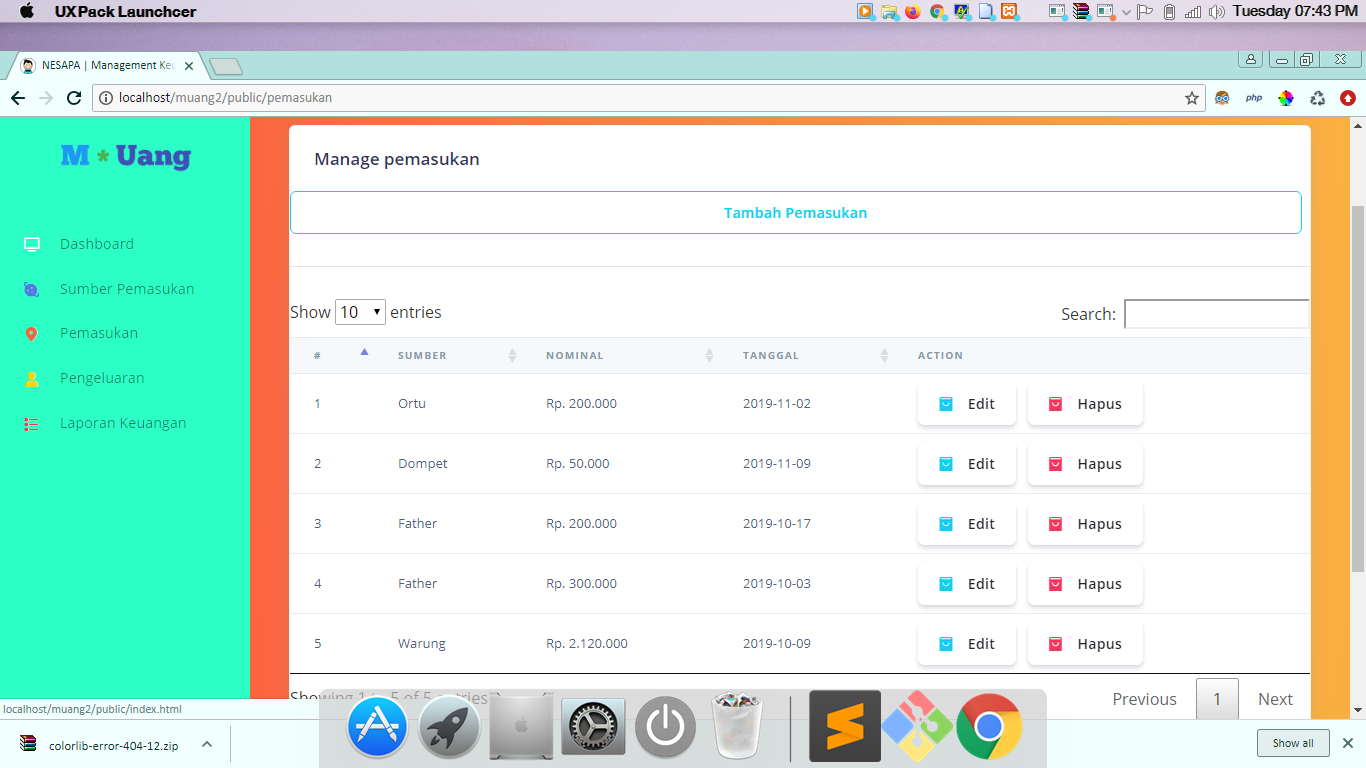Open the Show entries dropdown
The width and height of the screenshot is (1366, 768).
(x=360, y=312)
